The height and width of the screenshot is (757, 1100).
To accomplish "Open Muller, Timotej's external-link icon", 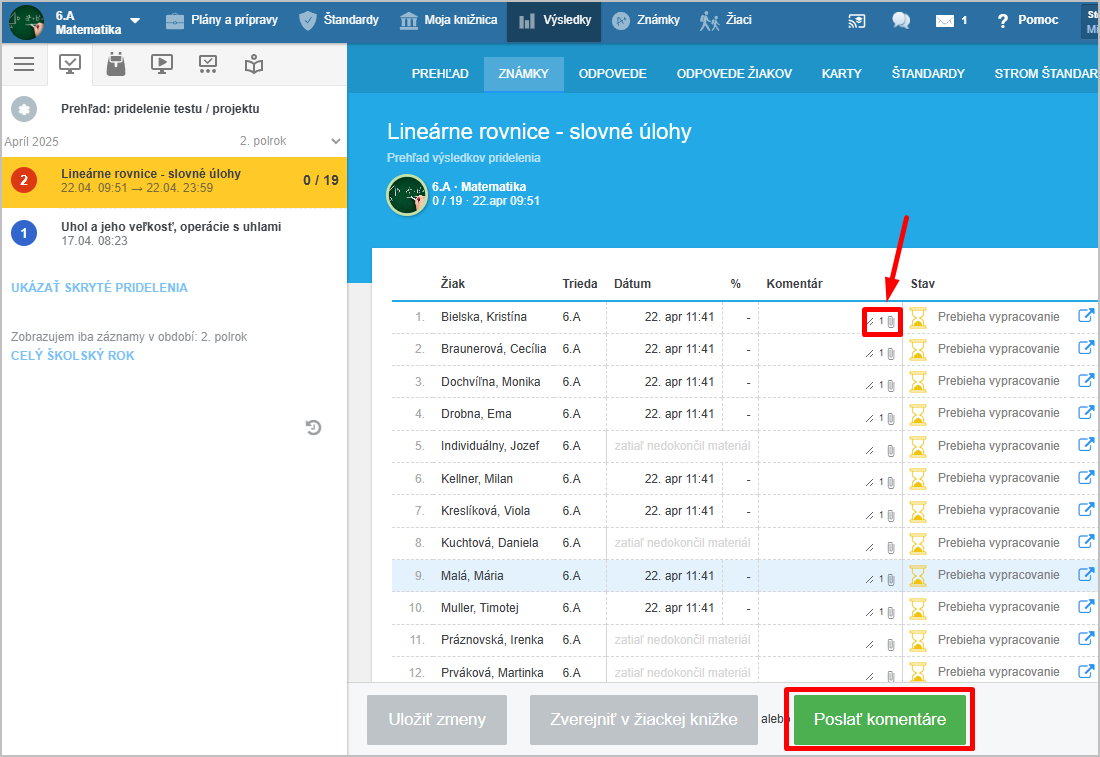I will pos(1086,606).
